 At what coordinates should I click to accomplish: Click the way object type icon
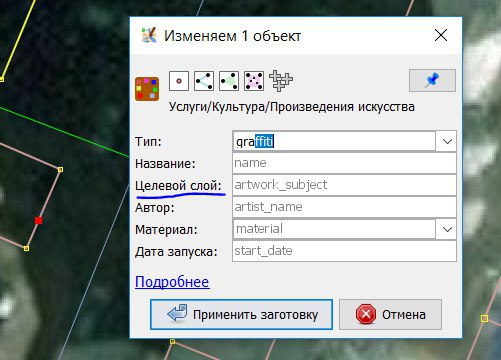tap(204, 81)
